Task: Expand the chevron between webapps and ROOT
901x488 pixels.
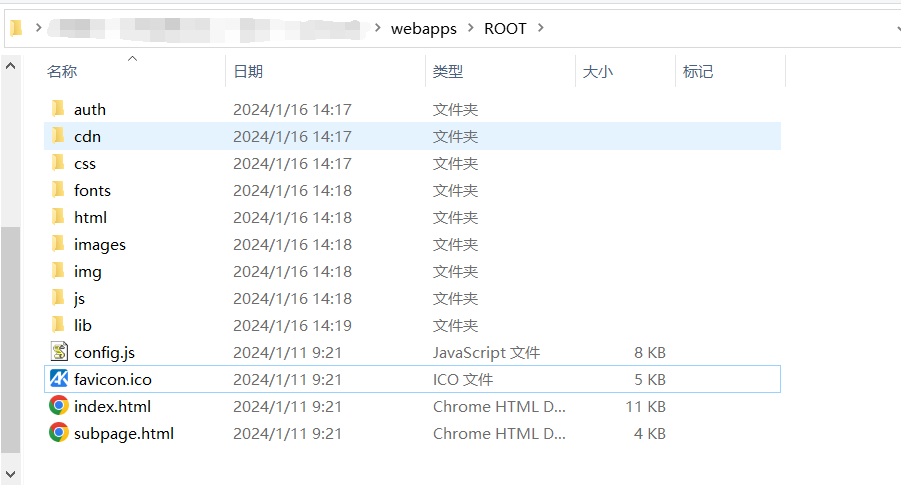Action: point(468,28)
